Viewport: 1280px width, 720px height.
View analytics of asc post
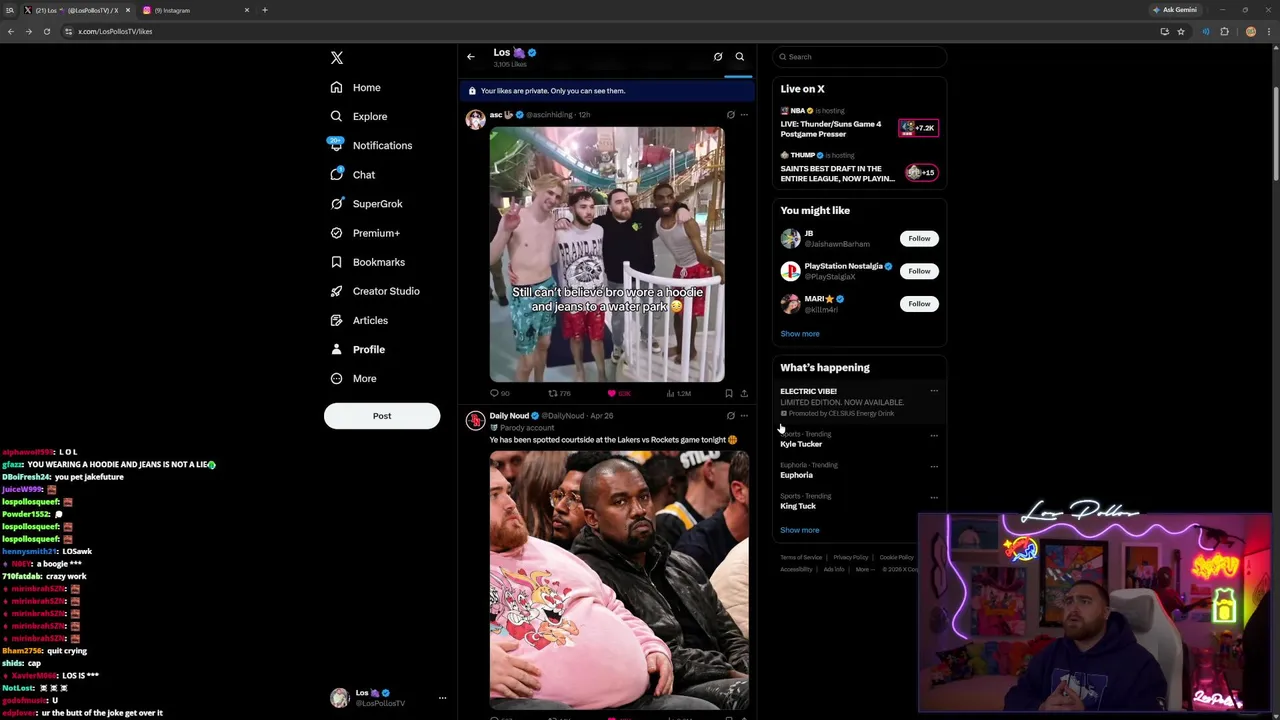point(678,394)
